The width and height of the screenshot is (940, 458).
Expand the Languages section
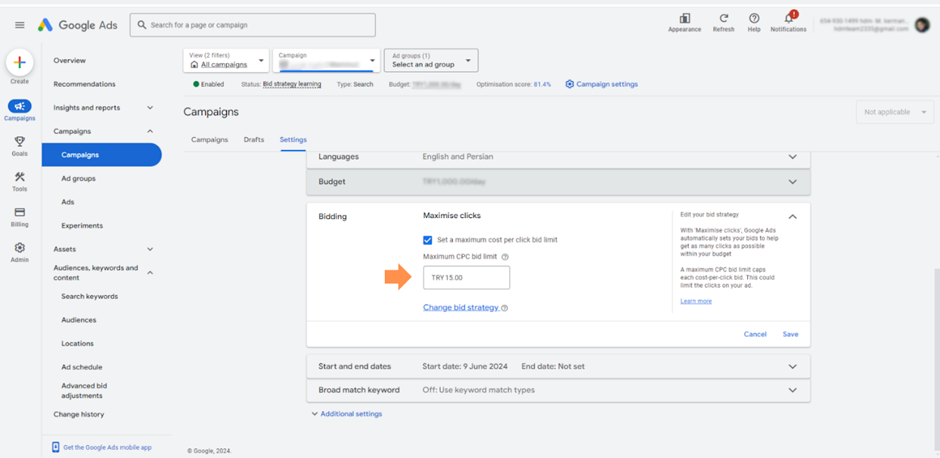coord(792,157)
